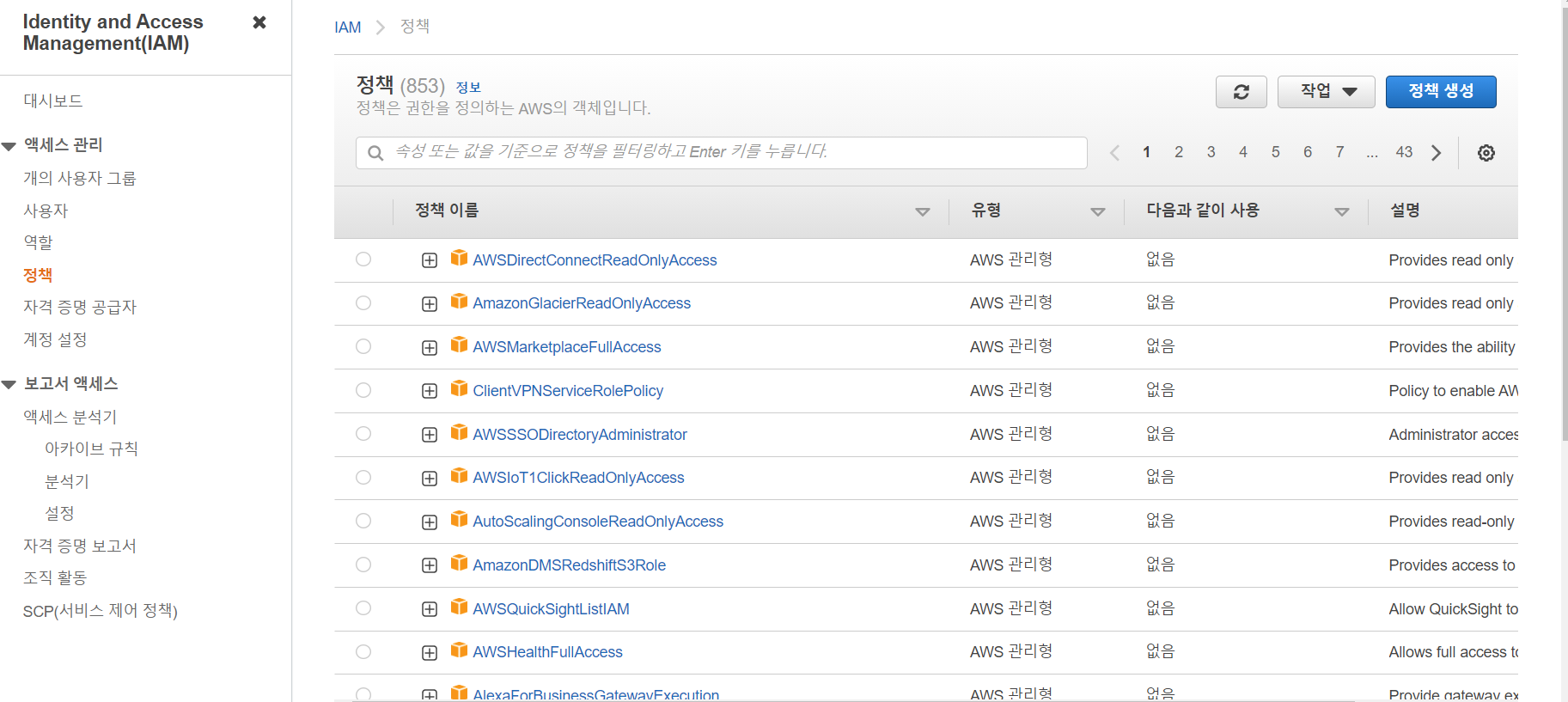Open table preferences gear icon

pyautogui.click(x=1486, y=153)
